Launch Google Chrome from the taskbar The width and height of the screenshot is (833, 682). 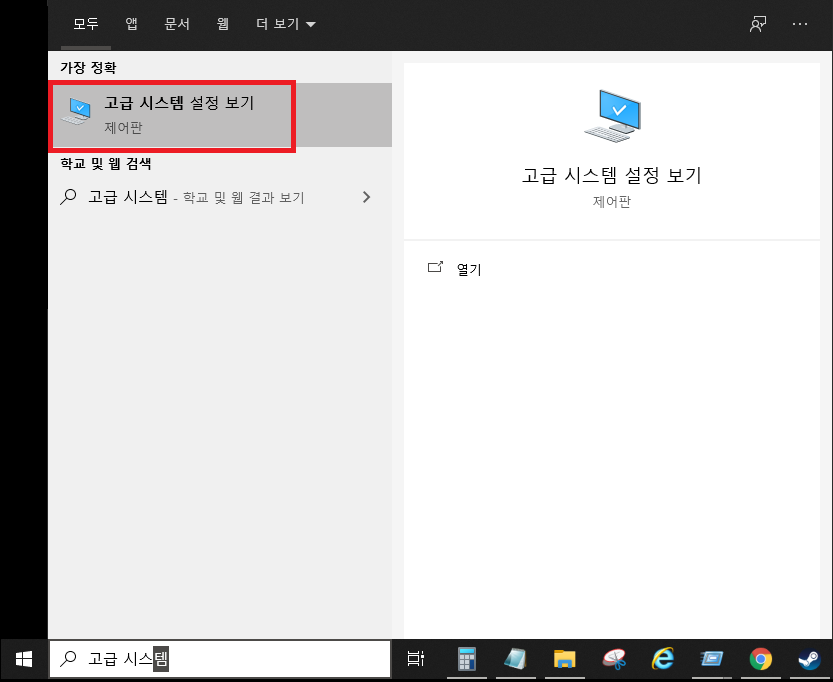click(761, 659)
